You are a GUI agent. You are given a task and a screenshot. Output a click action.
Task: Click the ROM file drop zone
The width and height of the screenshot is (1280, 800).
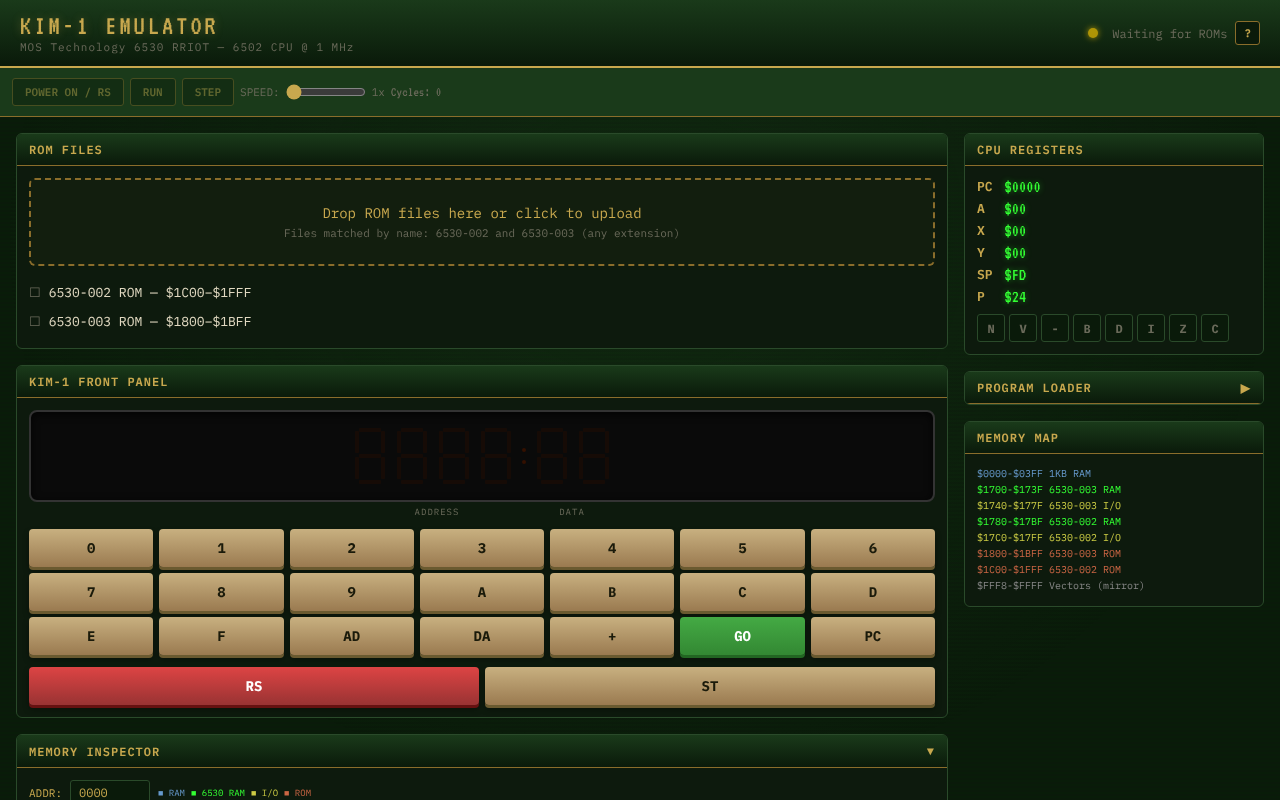tap(481, 222)
